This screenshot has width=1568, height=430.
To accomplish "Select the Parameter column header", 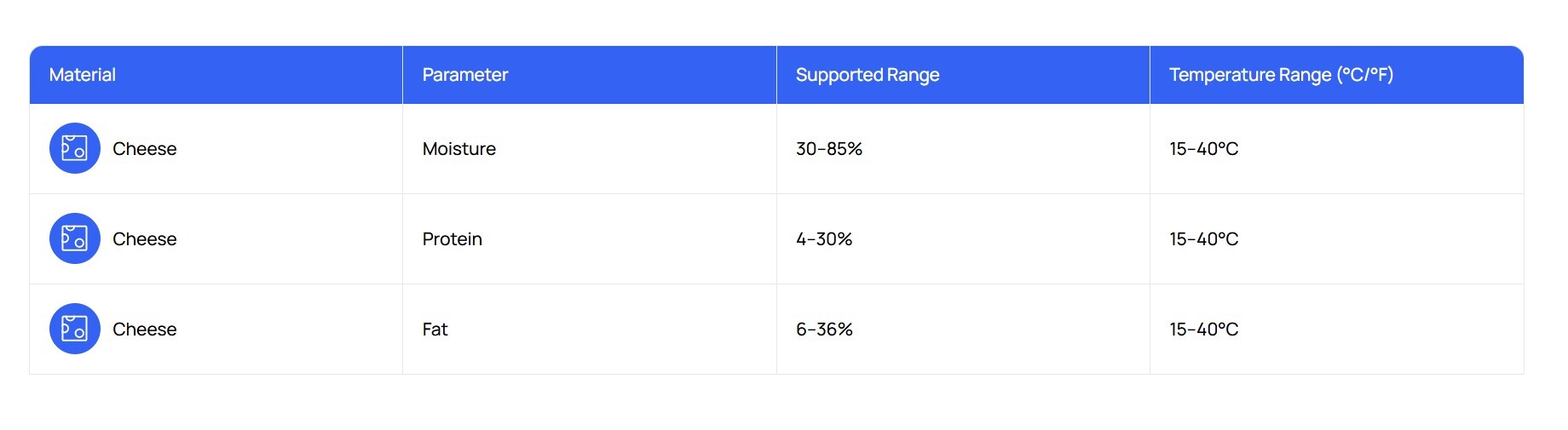I will pos(465,75).
